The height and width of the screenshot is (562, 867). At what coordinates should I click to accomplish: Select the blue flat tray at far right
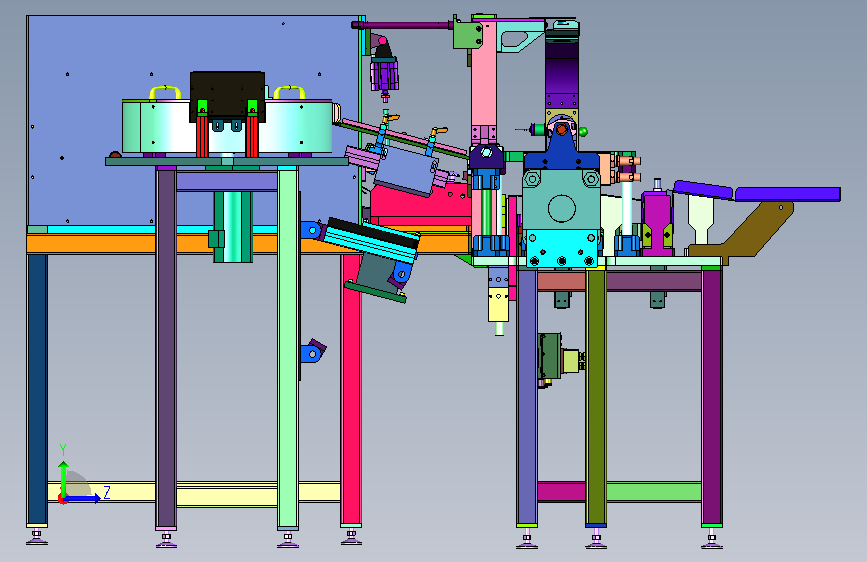[788, 194]
